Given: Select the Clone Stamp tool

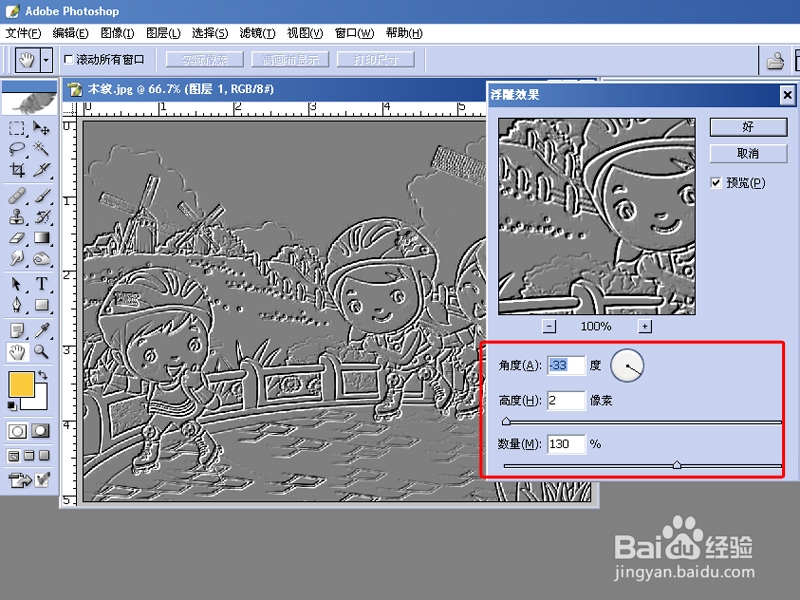Looking at the screenshot, I should click(x=17, y=217).
